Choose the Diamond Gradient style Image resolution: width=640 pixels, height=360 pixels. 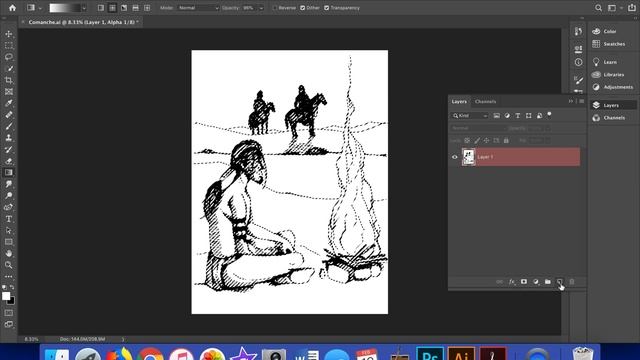pyautogui.click(x=147, y=8)
